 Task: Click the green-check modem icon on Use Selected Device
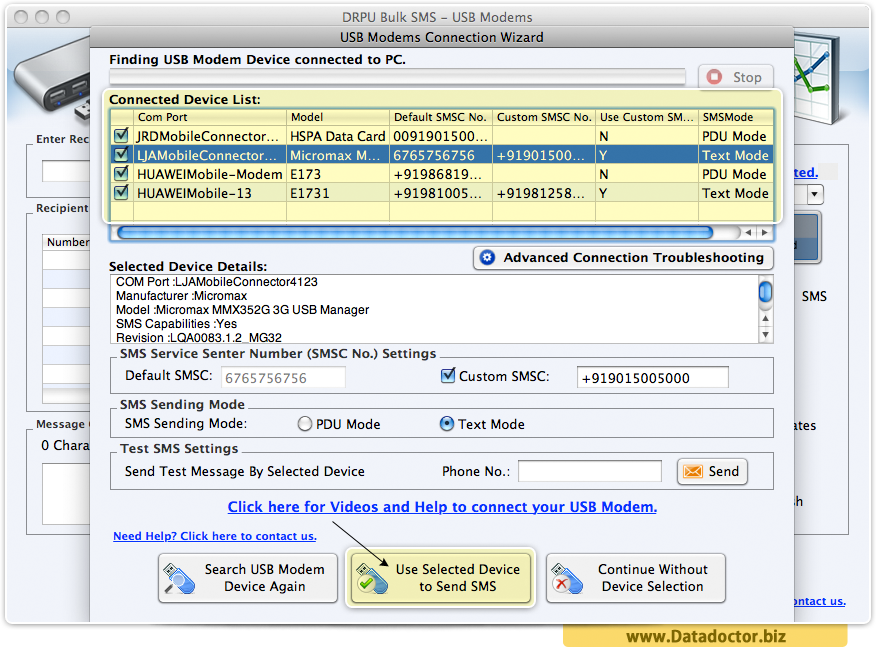tap(370, 578)
